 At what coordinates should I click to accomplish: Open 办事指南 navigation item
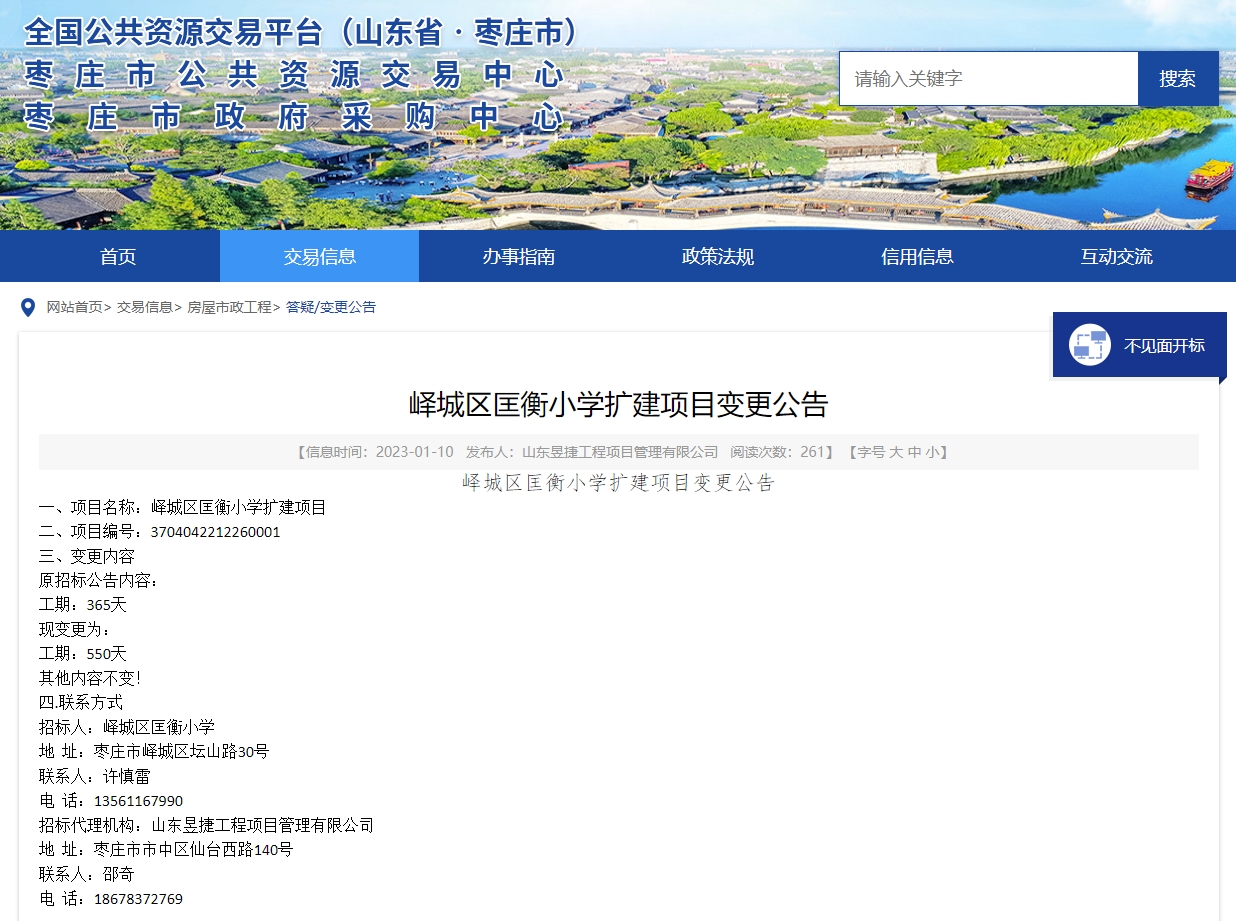(x=518, y=256)
